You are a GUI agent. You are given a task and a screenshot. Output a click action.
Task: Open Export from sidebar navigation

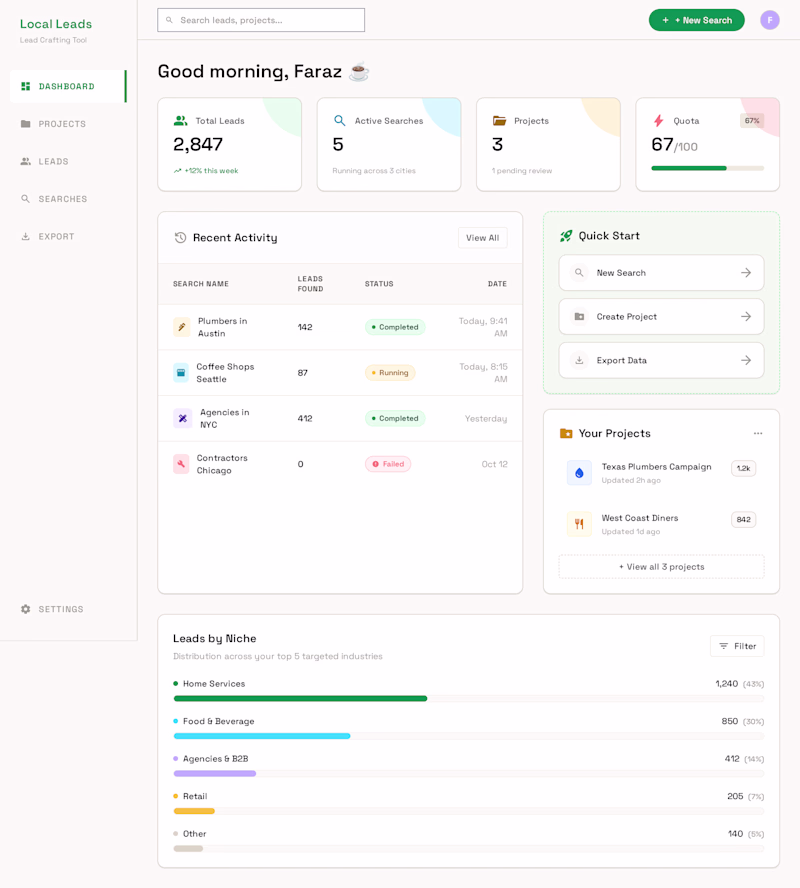(x=68, y=237)
